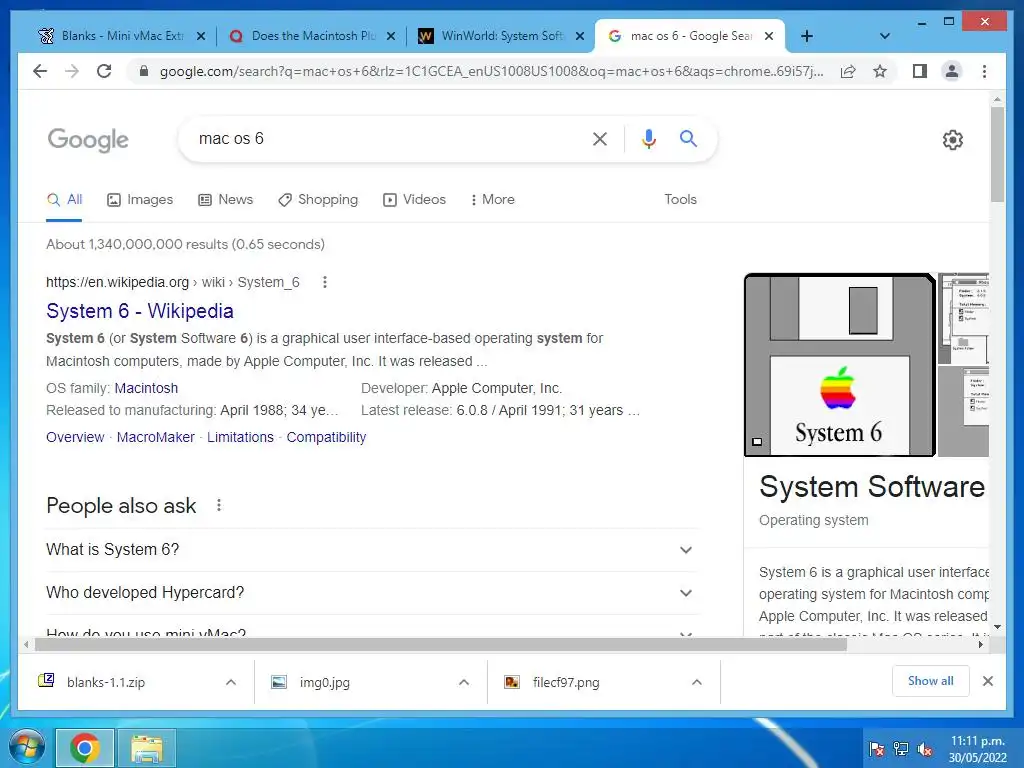The image size is (1024, 768).
Task: Open Windows Explorer from taskbar
Action: point(146,748)
